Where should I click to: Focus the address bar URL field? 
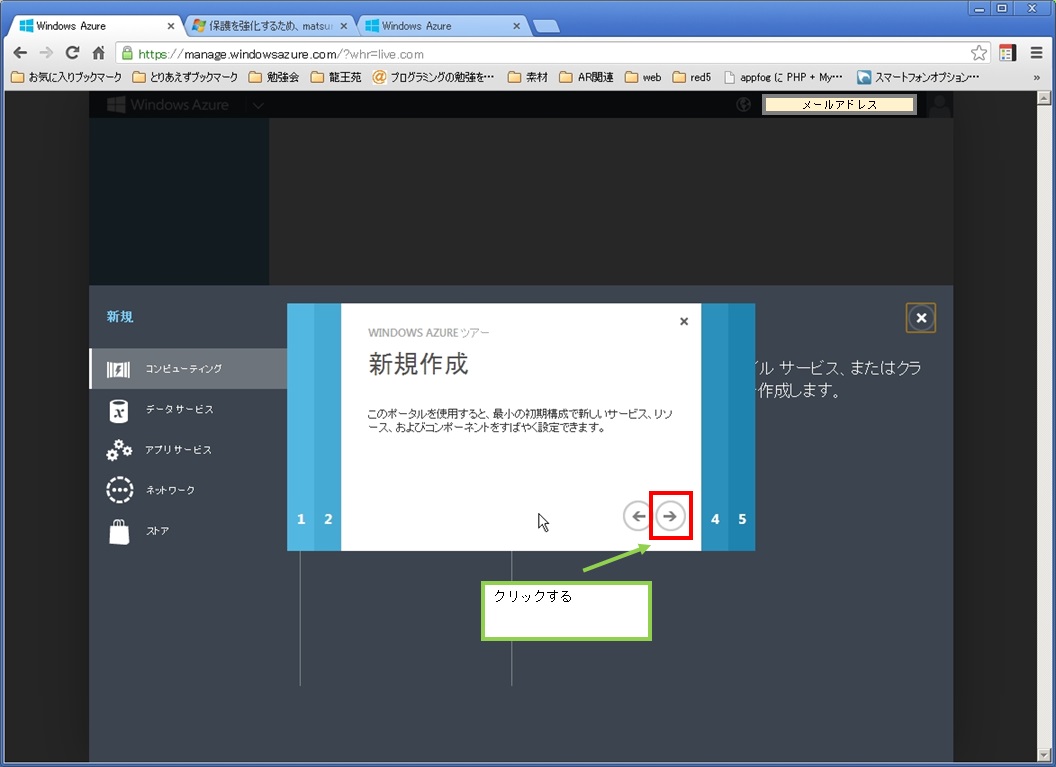[552, 54]
